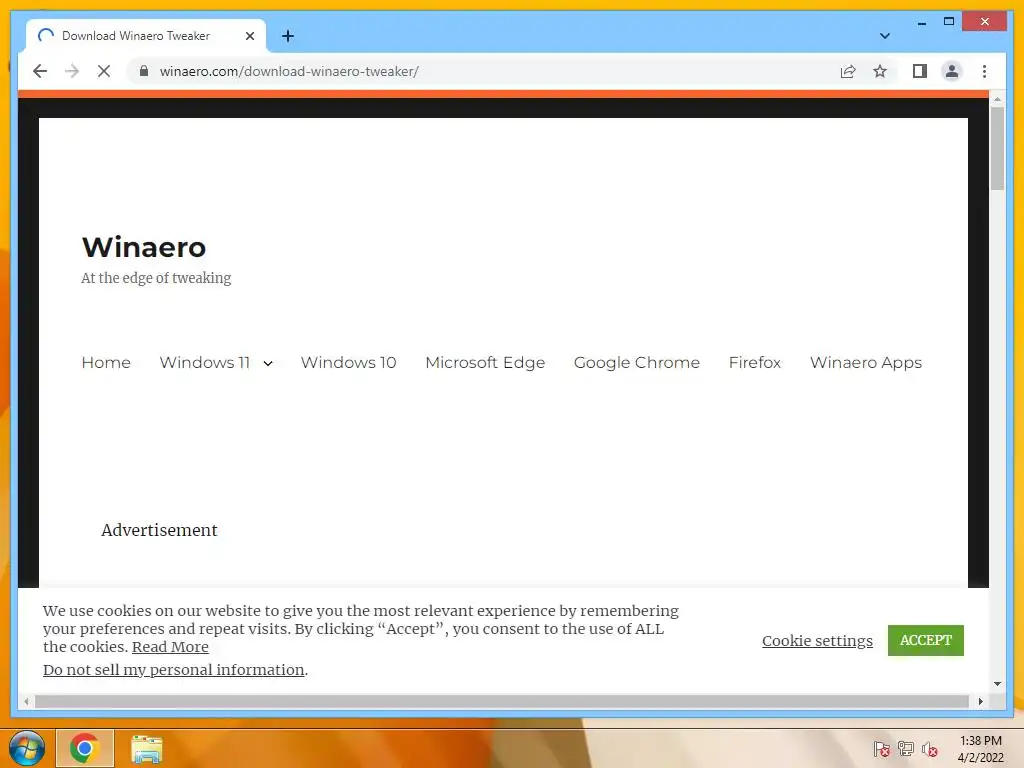Click the forward navigation arrow
1024x768 pixels.
coord(72,71)
